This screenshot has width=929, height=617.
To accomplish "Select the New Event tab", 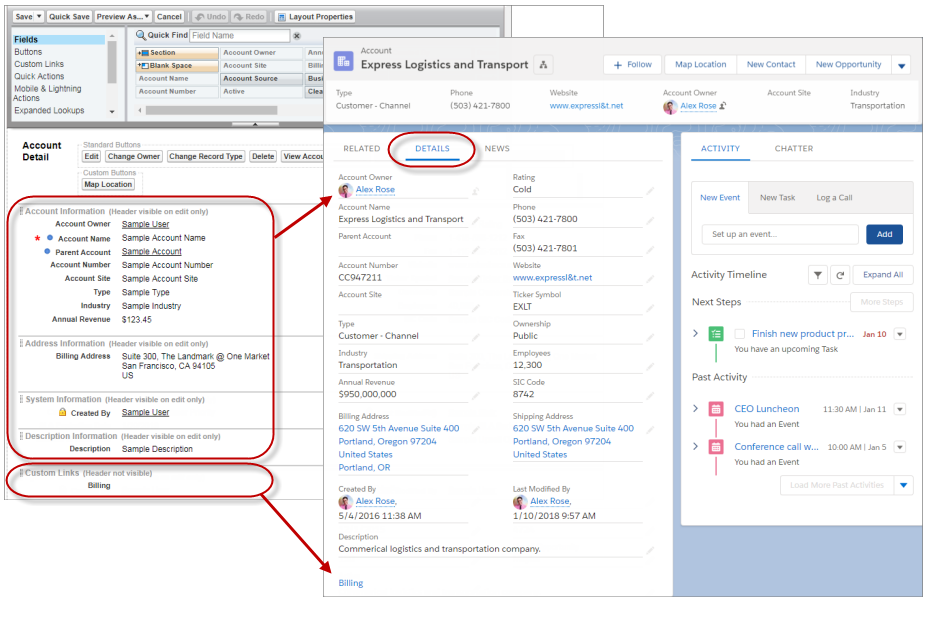I will tap(720, 198).
